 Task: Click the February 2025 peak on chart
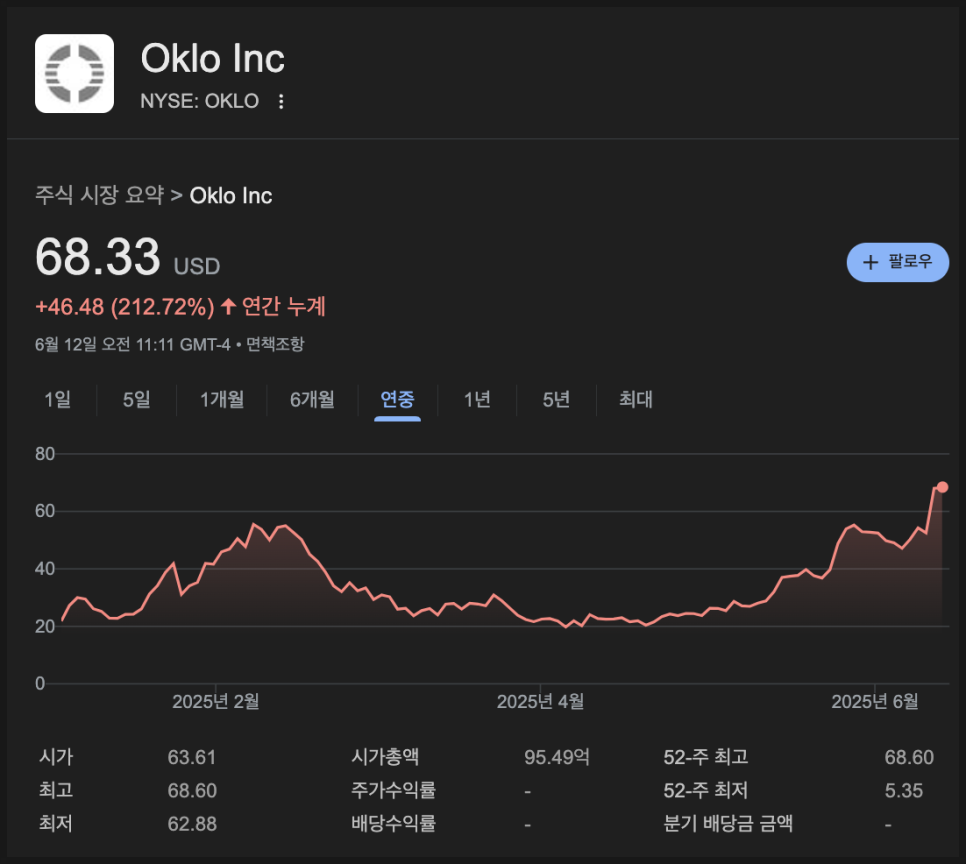(253, 524)
